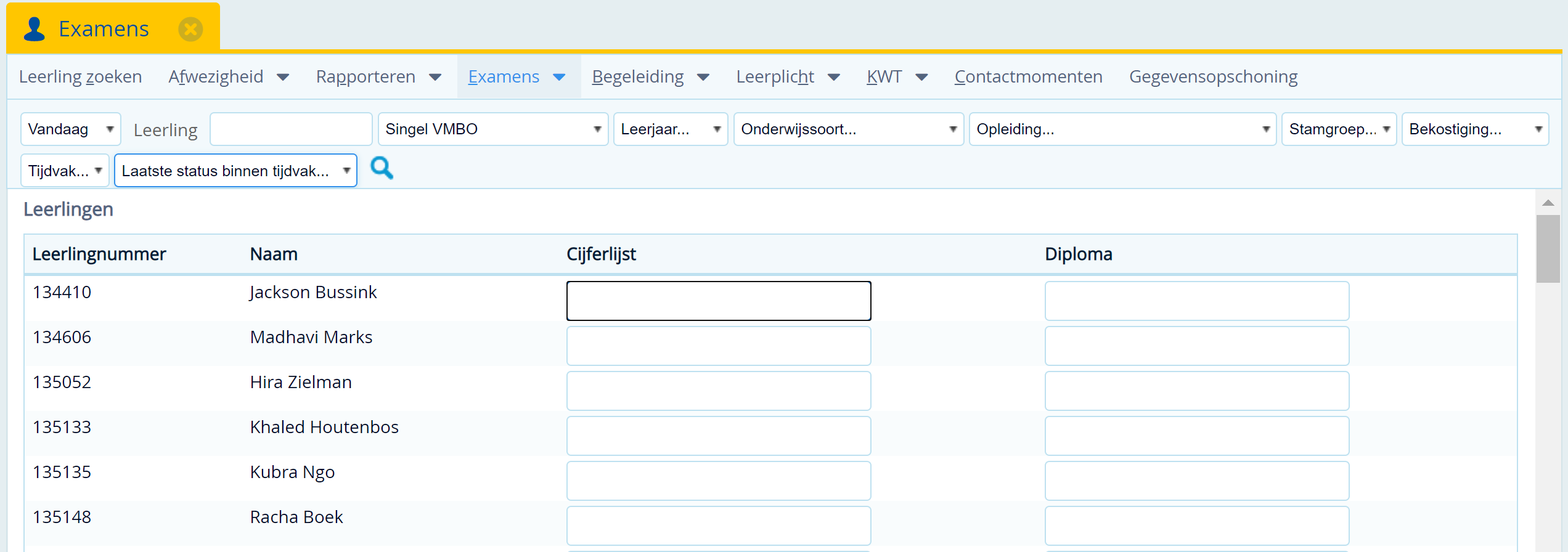
Task: Click the Cijferlijst field for Hira Zielman
Action: click(719, 391)
